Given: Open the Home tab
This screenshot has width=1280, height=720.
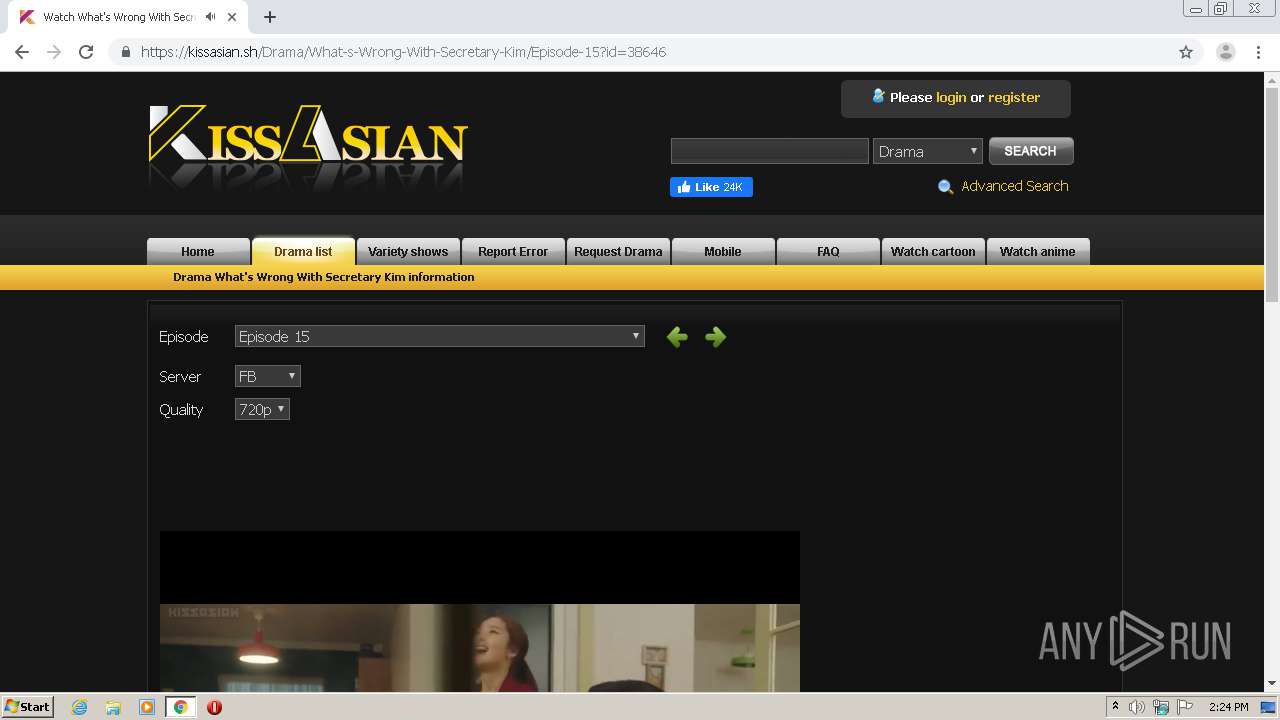Looking at the screenshot, I should pyautogui.click(x=198, y=251).
